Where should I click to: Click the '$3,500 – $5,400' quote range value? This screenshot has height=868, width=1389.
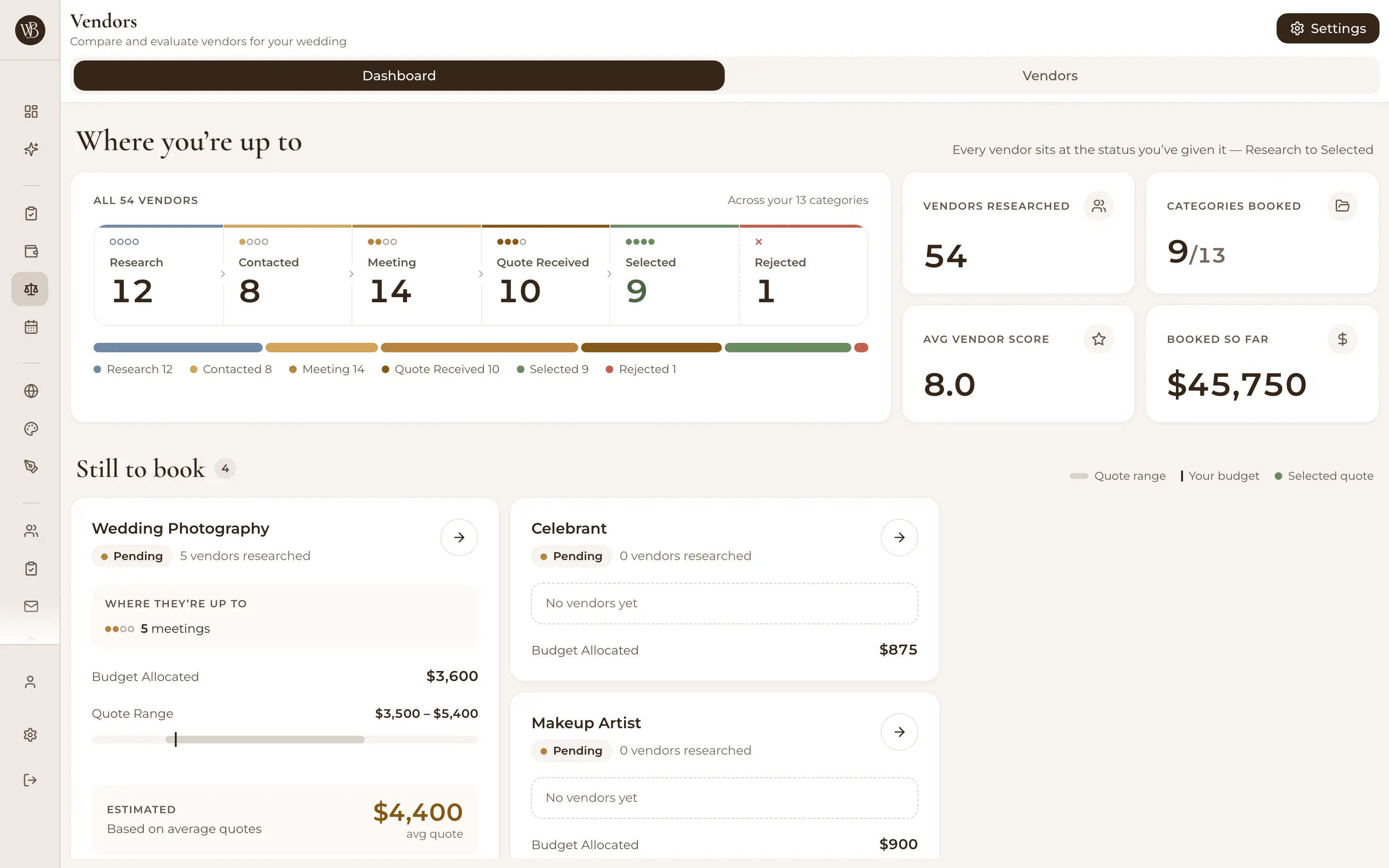click(x=426, y=714)
